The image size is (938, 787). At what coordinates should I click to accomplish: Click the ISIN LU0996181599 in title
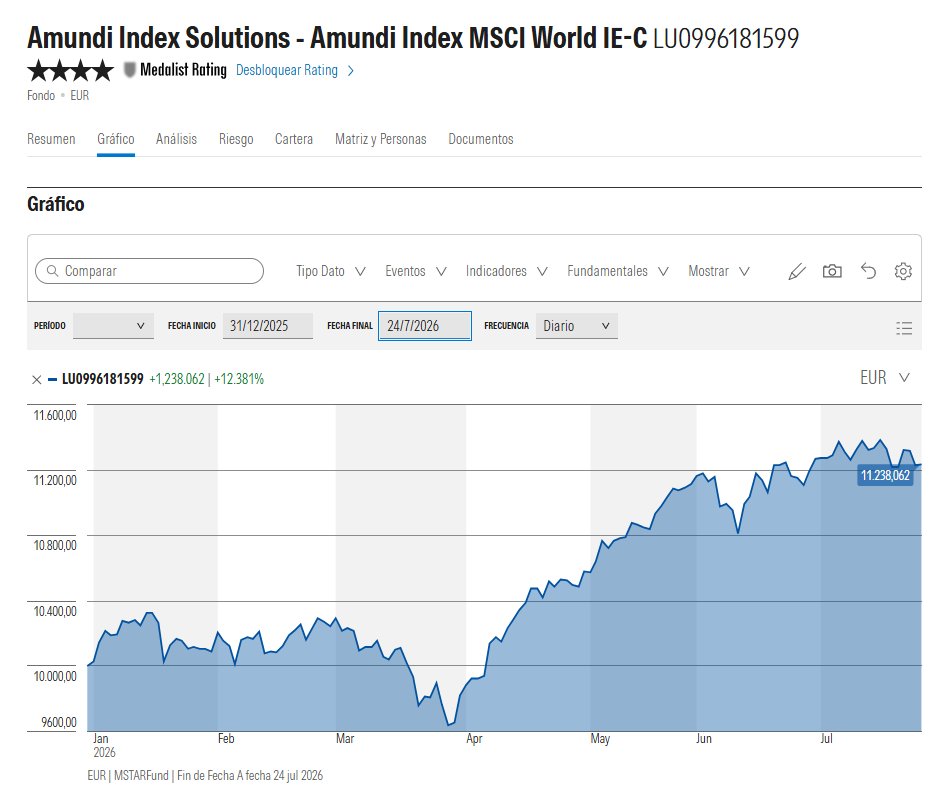[x=726, y=38]
